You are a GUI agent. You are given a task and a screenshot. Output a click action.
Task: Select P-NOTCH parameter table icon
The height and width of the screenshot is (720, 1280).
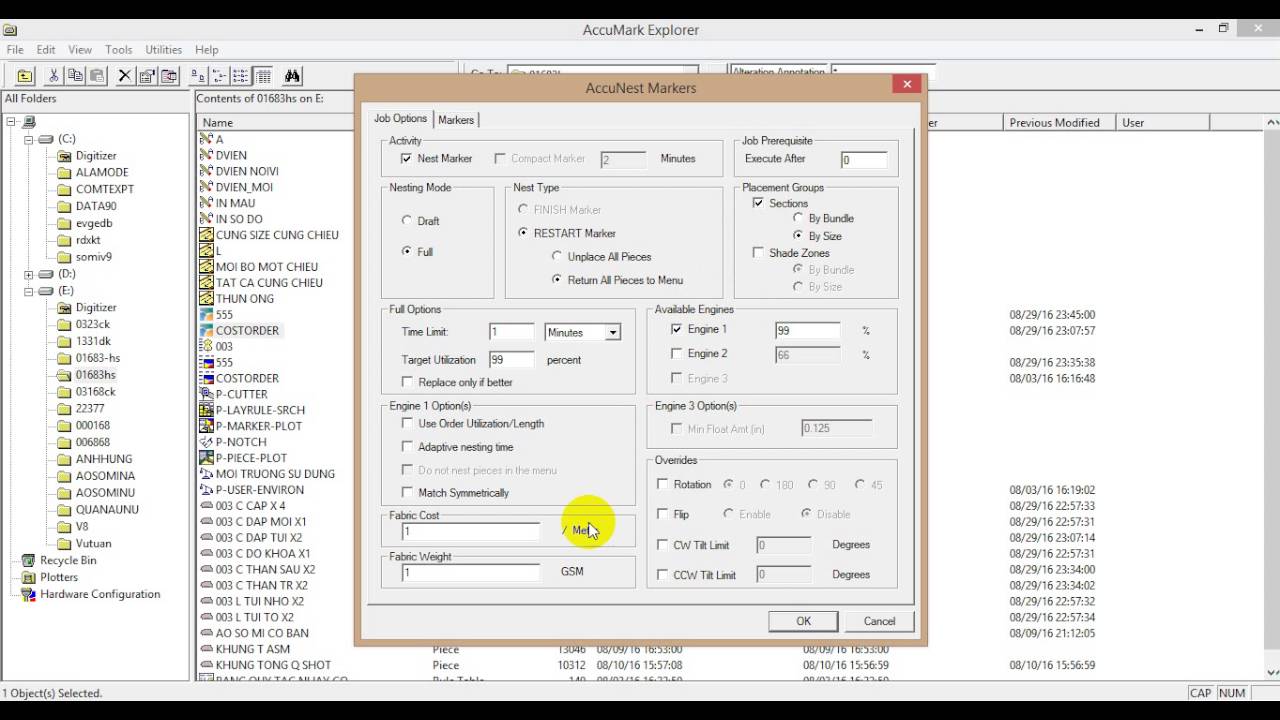coord(206,442)
